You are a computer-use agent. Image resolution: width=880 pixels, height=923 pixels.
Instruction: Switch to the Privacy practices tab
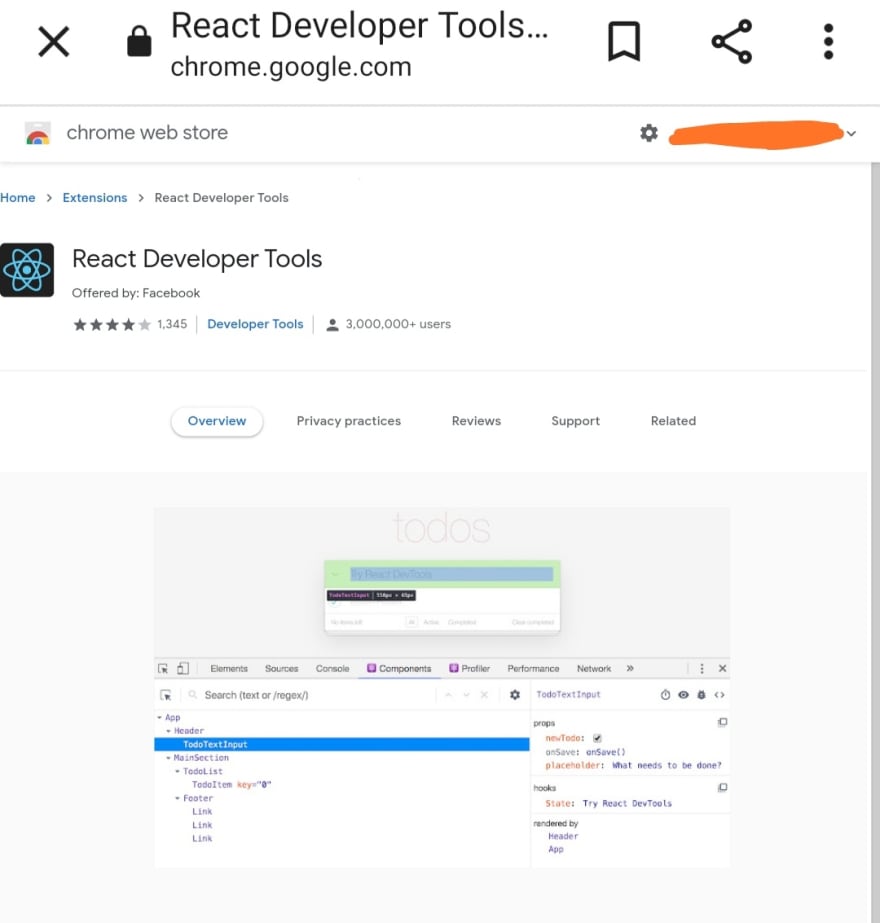point(348,421)
